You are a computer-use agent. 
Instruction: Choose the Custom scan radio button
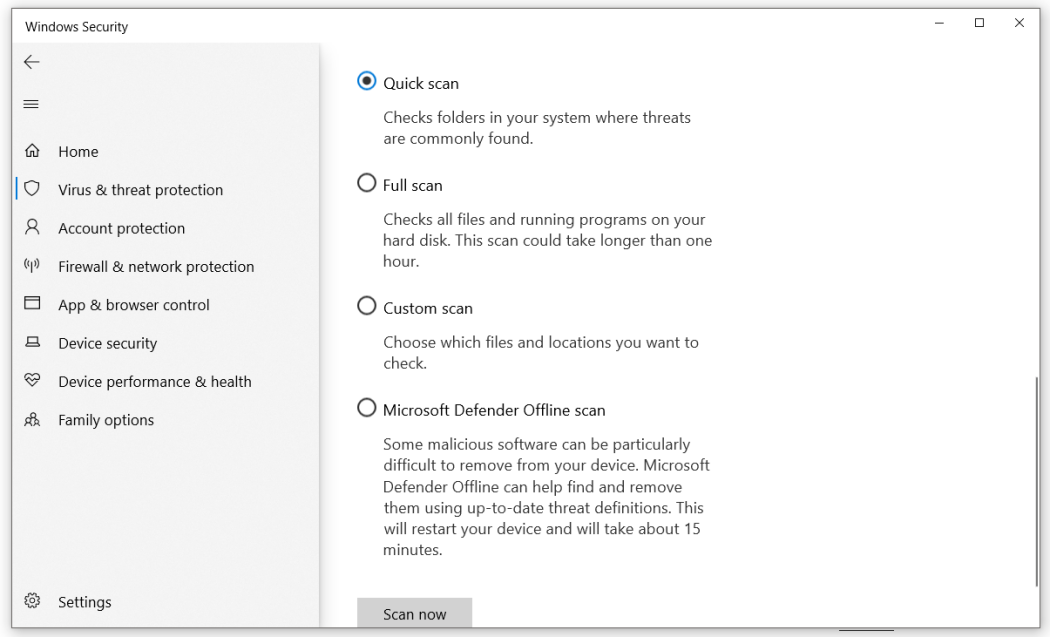pos(366,306)
